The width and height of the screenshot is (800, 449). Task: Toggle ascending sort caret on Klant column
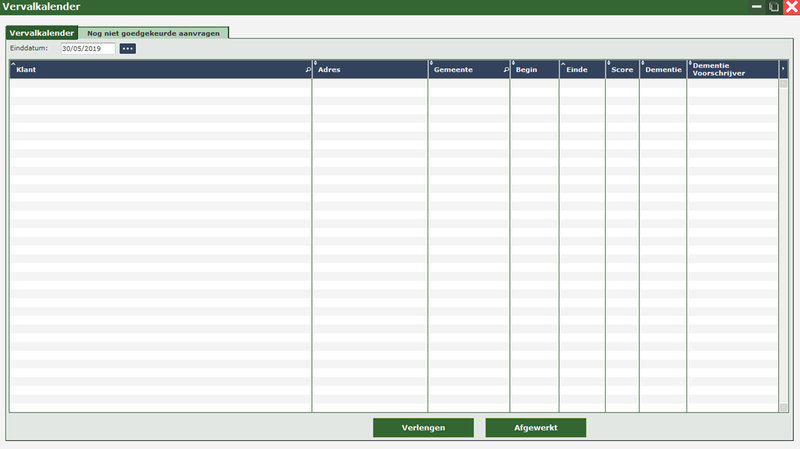point(13,64)
